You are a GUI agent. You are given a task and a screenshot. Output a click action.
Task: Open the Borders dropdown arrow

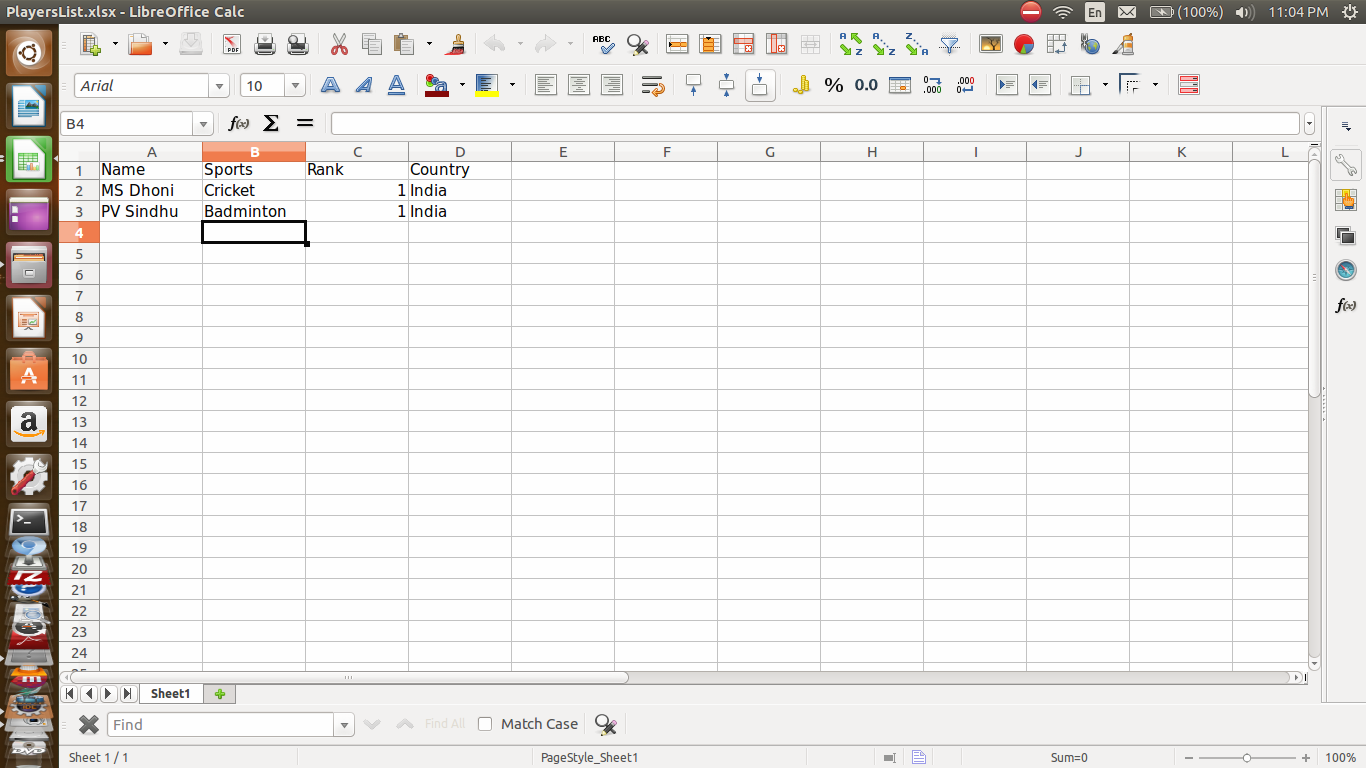click(x=1105, y=85)
